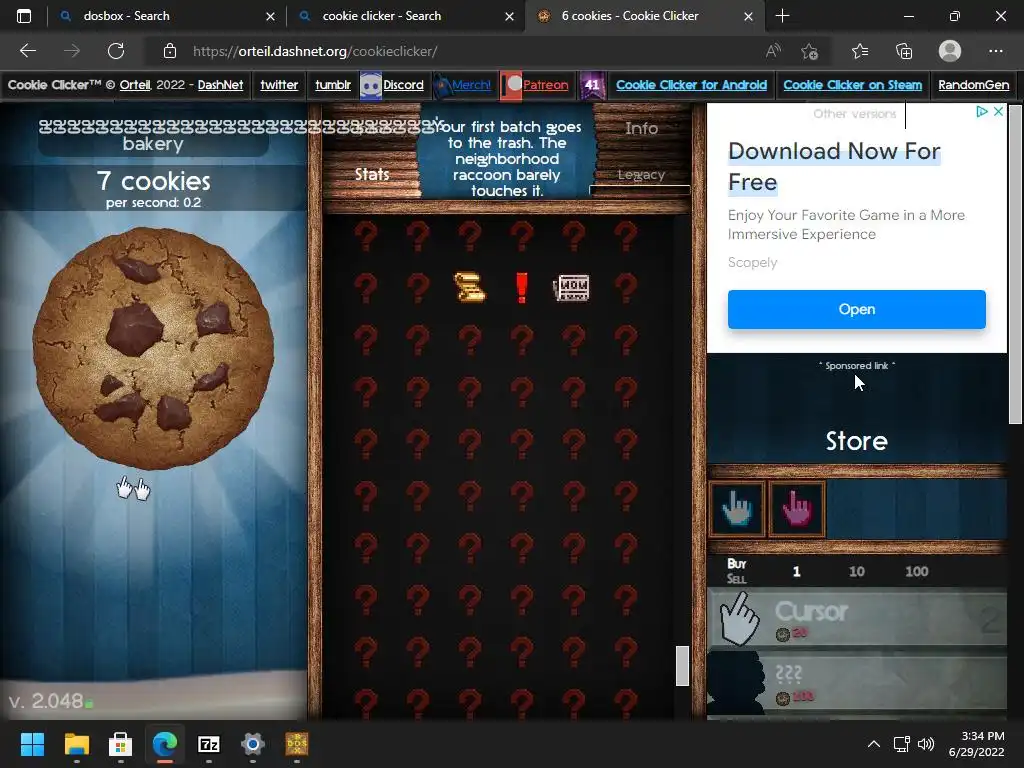Open the twitter link
Viewport: 1024px width, 768px height.
[x=279, y=85]
